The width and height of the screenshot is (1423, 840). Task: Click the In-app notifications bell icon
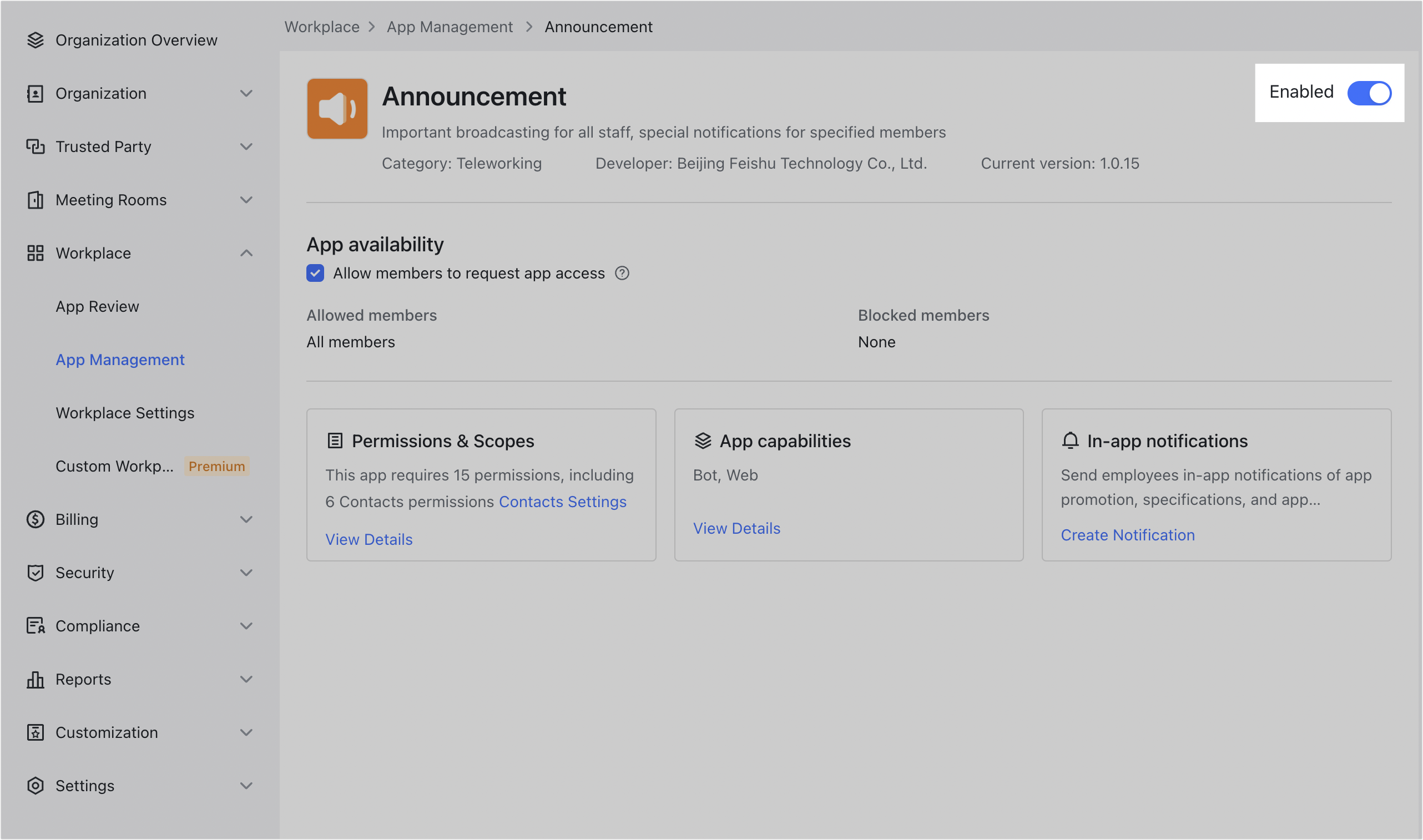[1070, 441]
